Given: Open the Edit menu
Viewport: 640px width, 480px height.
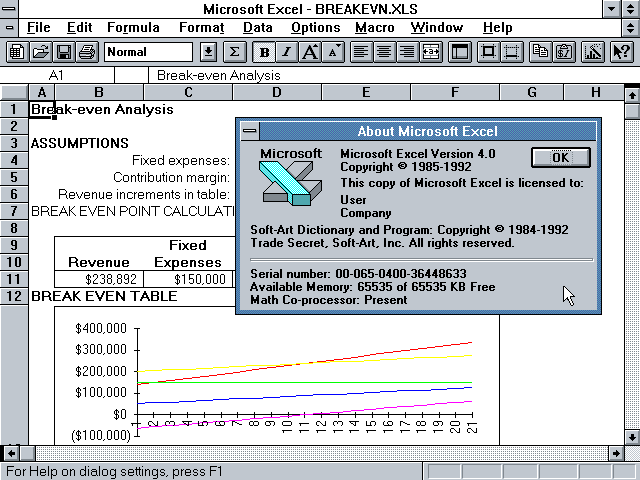Looking at the screenshot, I should pyautogui.click(x=79, y=28).
